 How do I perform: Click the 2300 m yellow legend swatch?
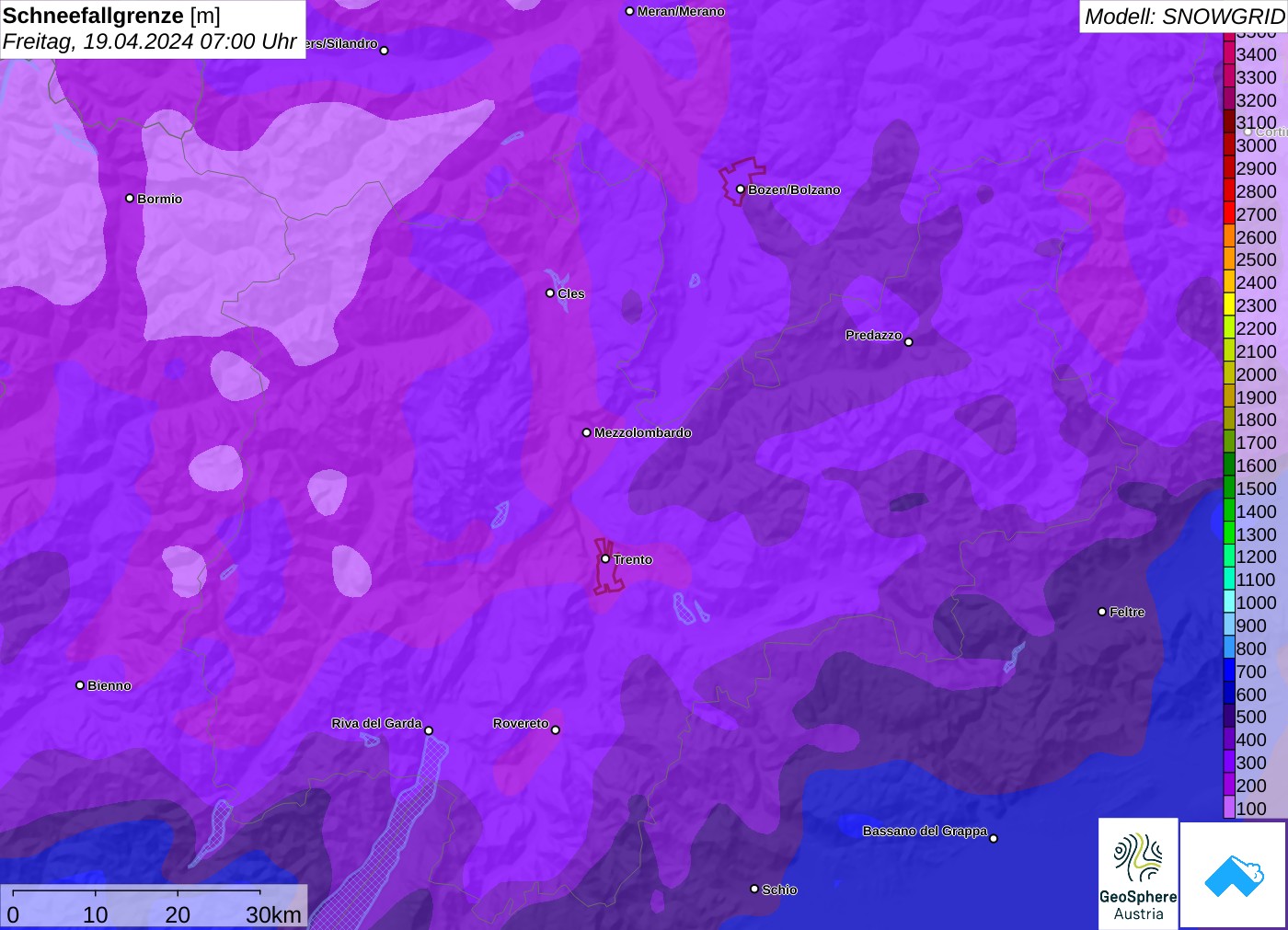[1228, 305]
